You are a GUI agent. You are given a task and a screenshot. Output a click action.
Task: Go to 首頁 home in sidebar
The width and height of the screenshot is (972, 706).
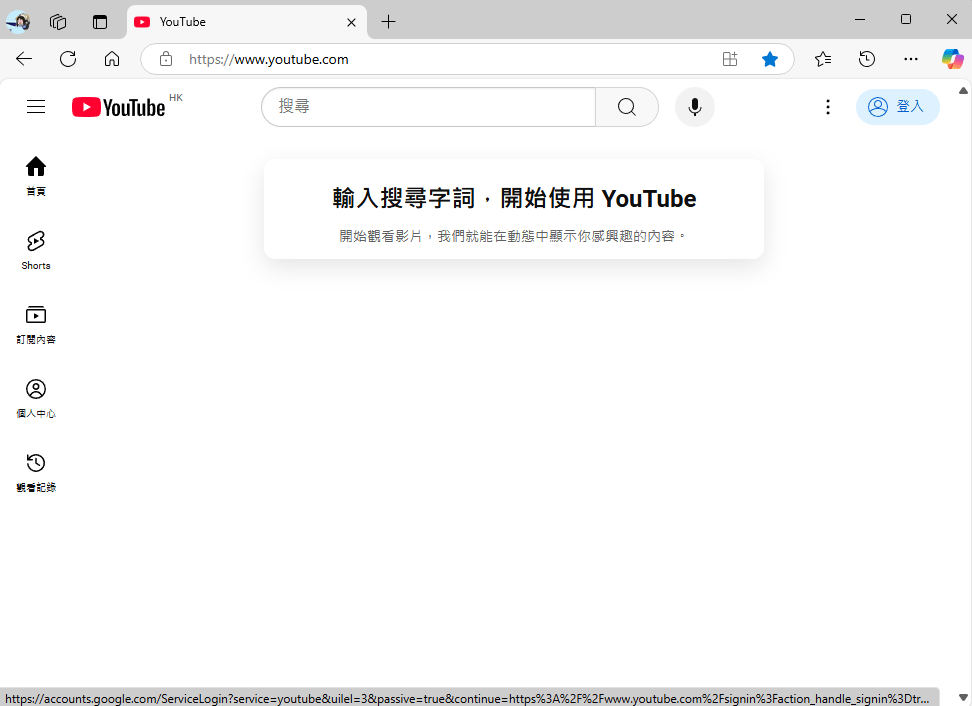36,176
